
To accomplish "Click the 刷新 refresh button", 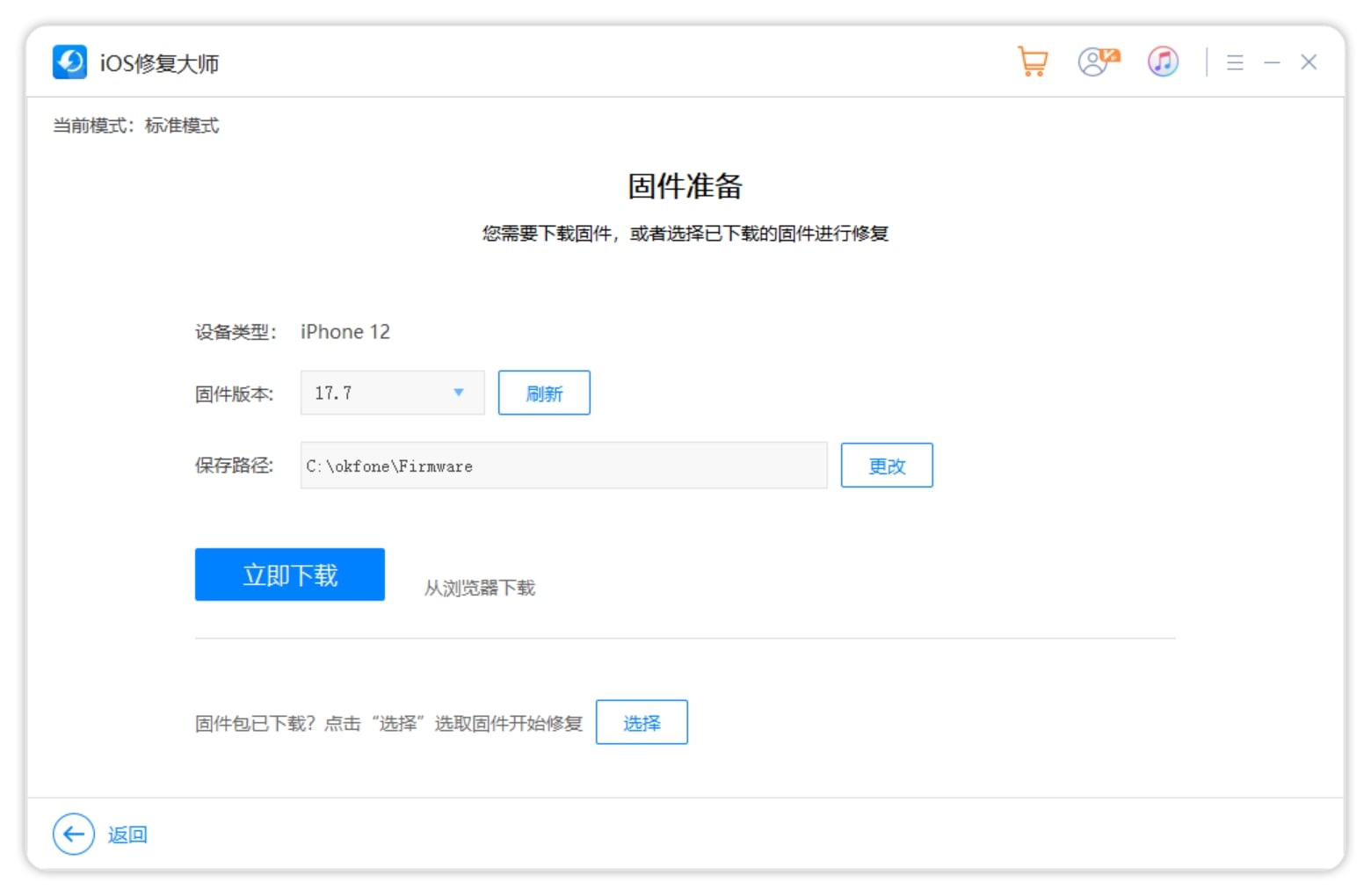I will (544, 393).
